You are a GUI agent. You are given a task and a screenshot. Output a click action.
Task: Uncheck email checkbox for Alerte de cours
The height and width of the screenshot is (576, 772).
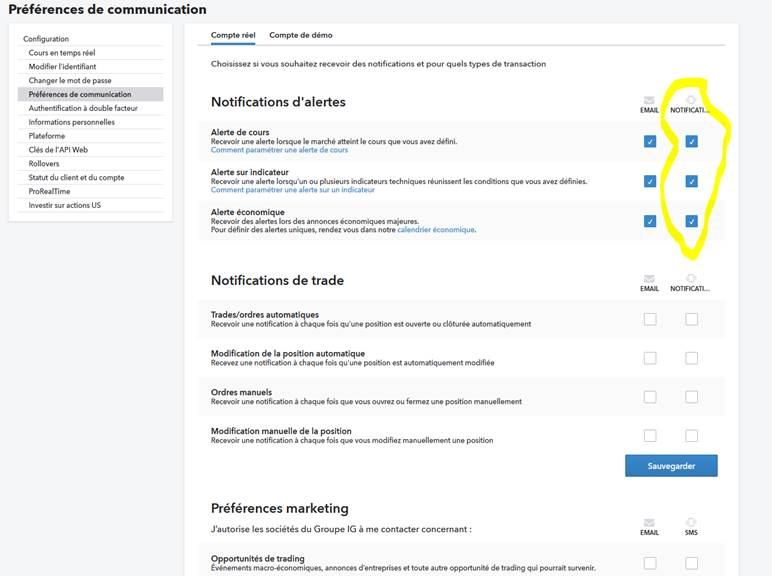[650, 142]
